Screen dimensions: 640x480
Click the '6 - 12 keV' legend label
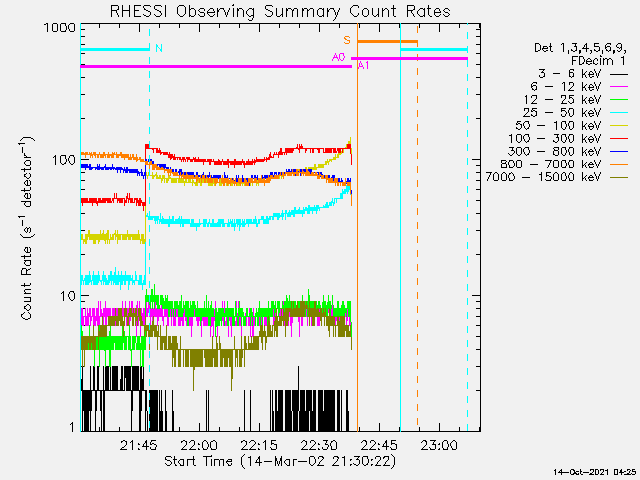[565, 87]
